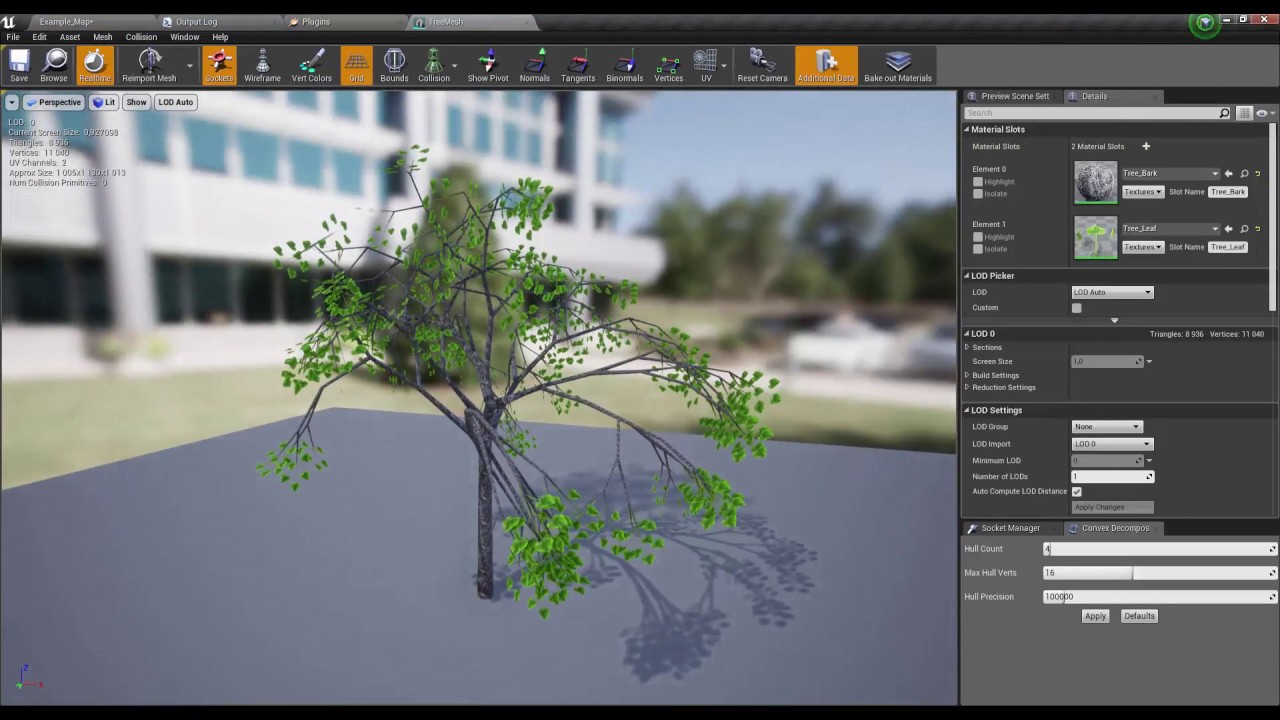Display mesh Tangents

tap(578, 66)
